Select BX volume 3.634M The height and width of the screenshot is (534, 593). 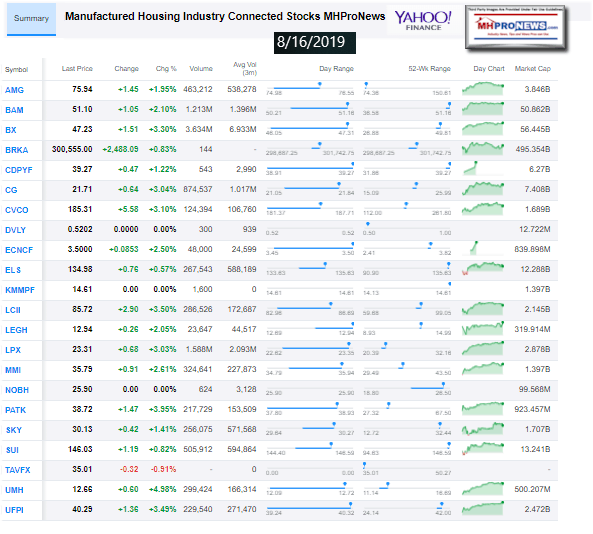(199, 129)
